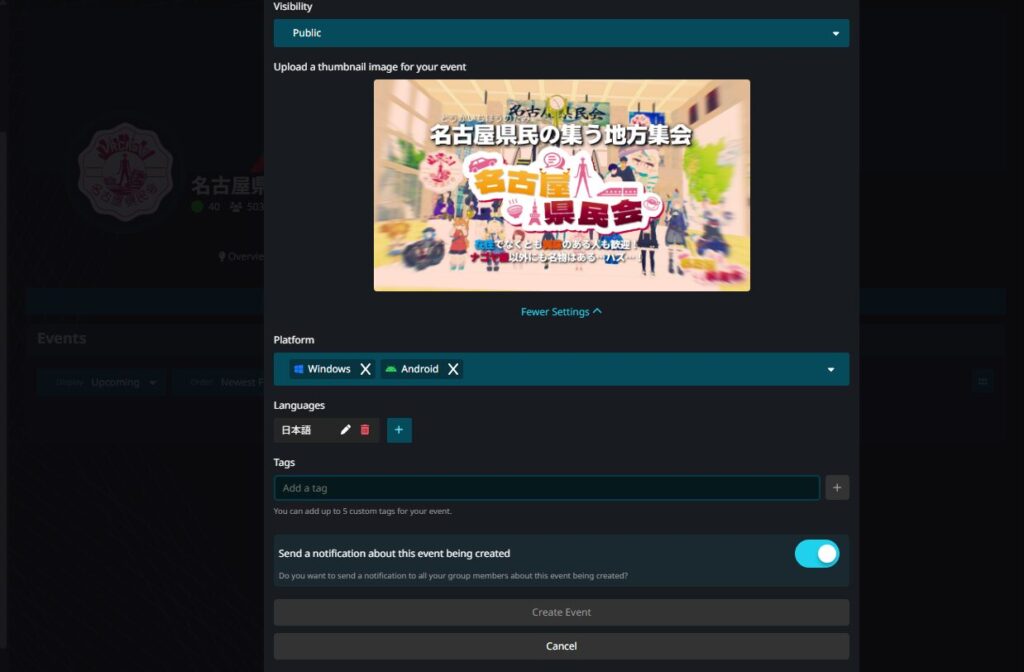The image size is (1024, 672).
Task: Focus the Add a tag input field
Action: 547,488
